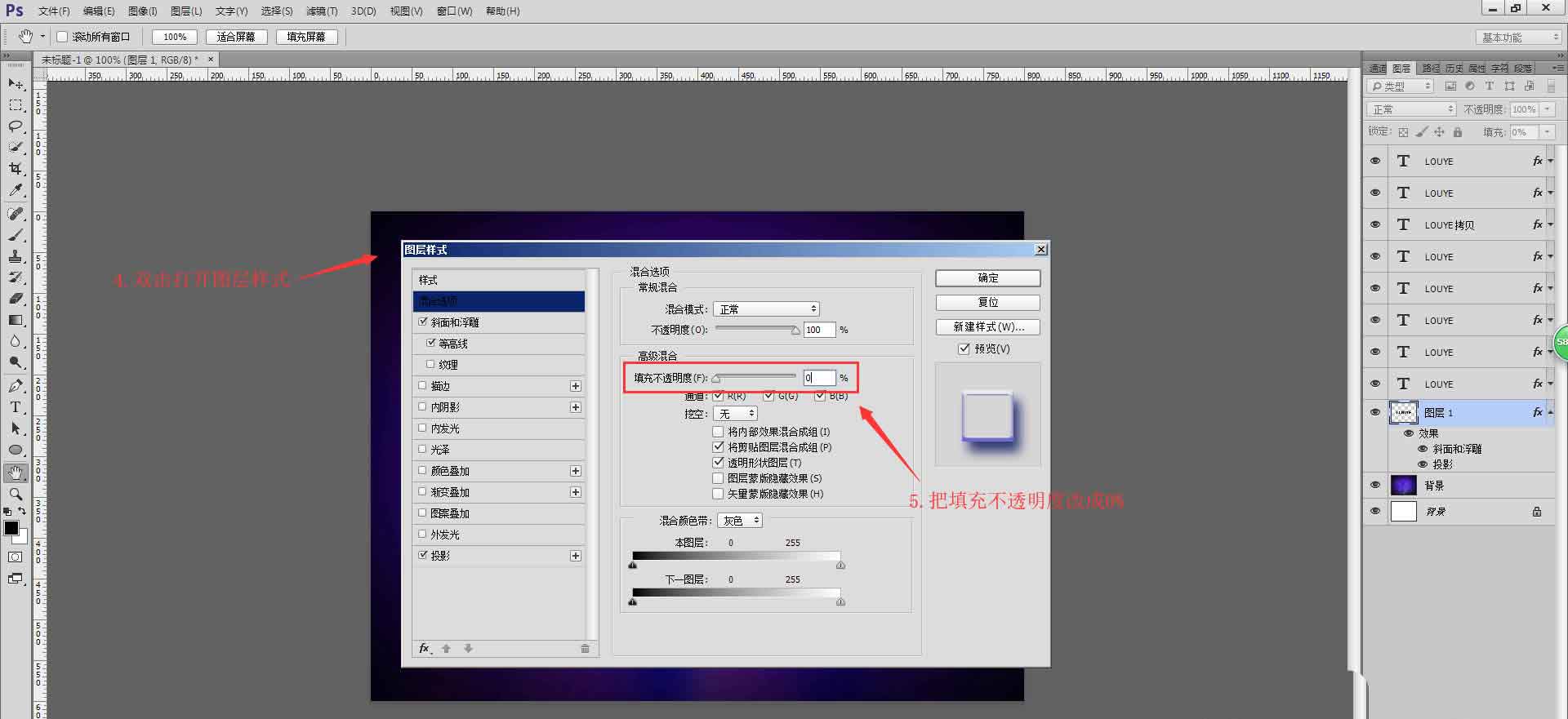
Task: Select the Gradient tool
Action: coord(16,320)
